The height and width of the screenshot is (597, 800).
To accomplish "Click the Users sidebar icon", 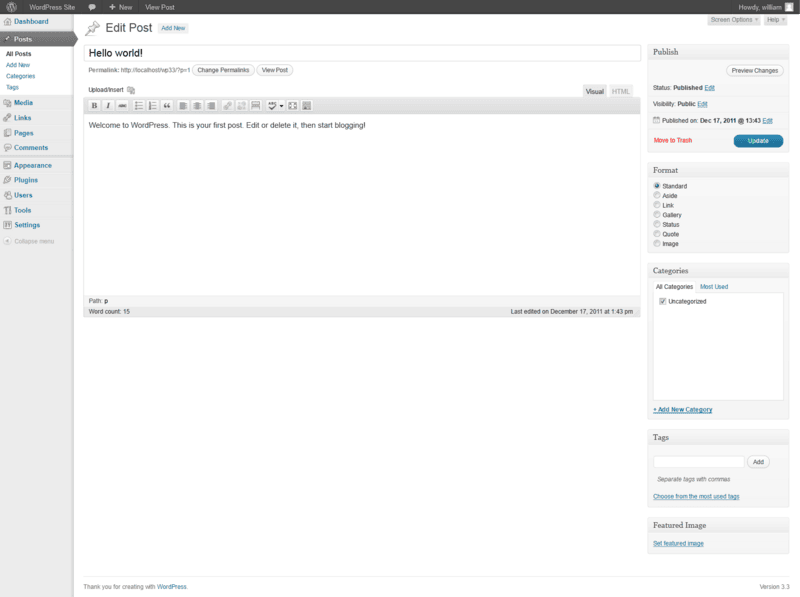I will click(7, 195).
